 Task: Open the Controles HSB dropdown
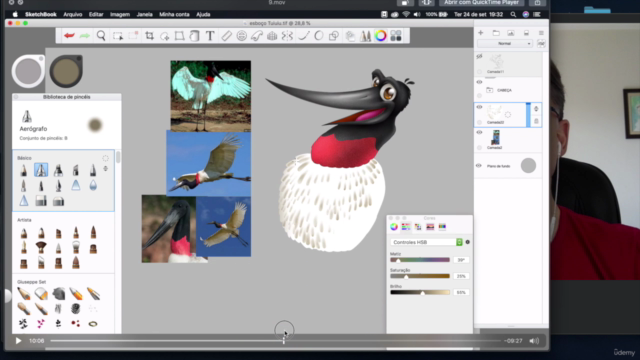pos(426,242)
